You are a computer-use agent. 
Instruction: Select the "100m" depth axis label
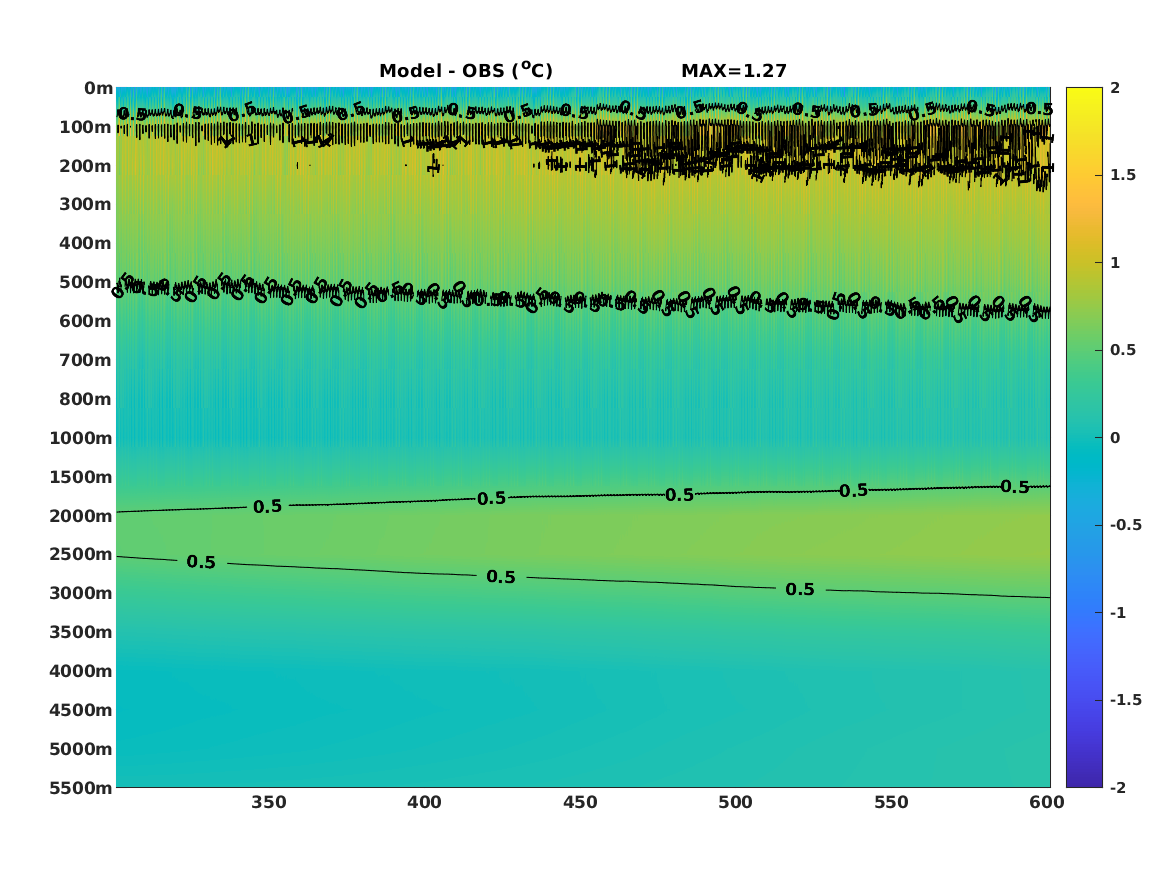[x=86, y=127]
